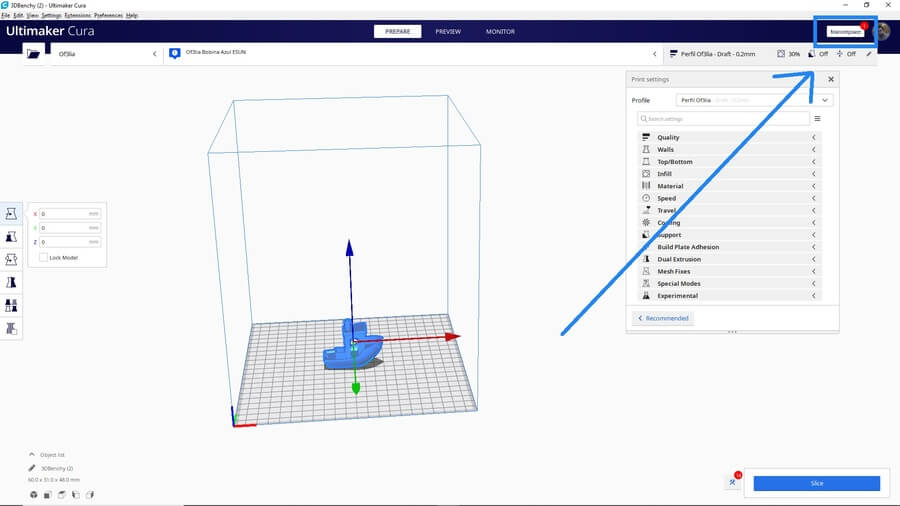Click the notification icon beside Slice button
Image resolution: width=900 pixels, height=506 pixels.
point(734,481)
